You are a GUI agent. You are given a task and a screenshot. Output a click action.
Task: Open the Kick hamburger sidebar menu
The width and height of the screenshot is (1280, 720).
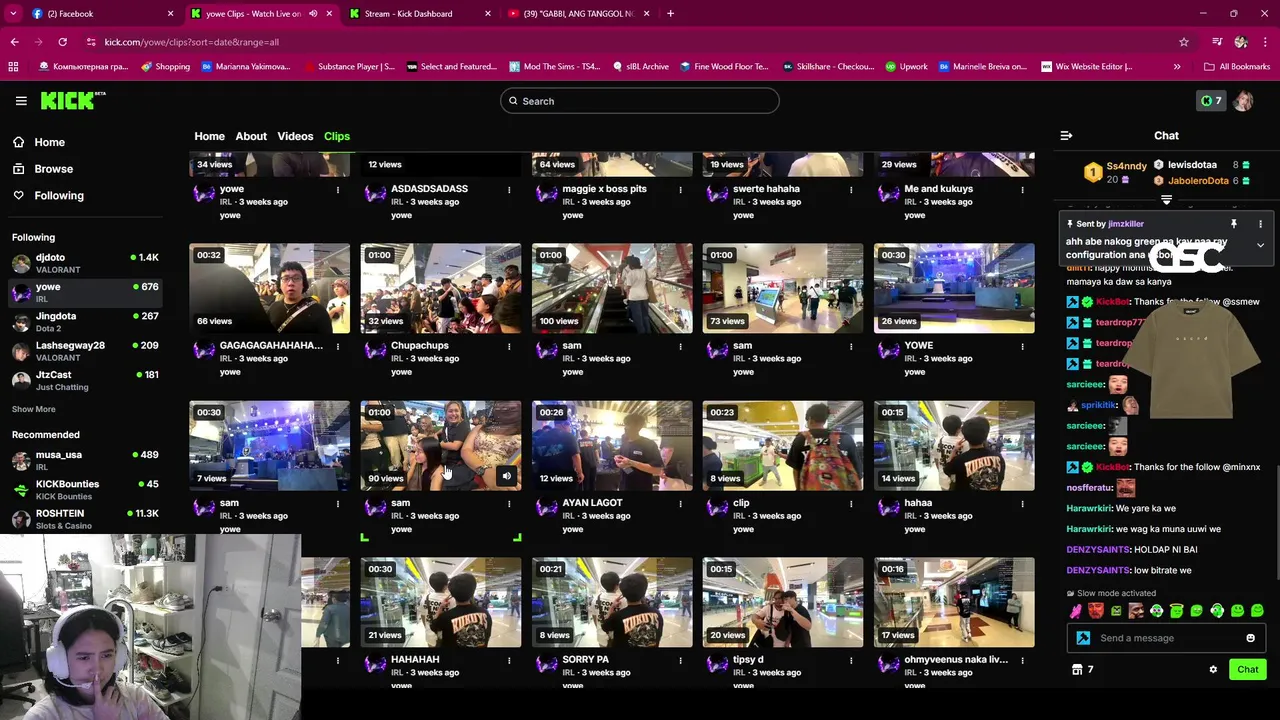click(x=21, y=101)
